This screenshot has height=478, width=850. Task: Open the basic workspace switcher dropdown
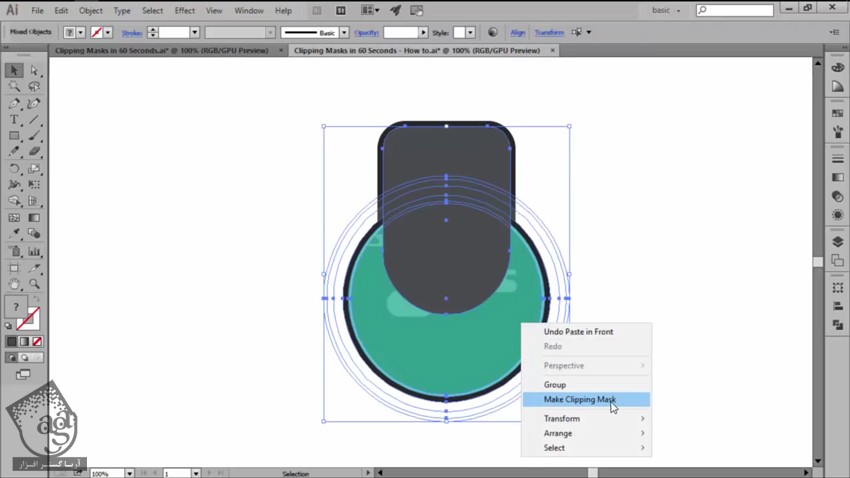pyautogui.click(x=666, y=10)
